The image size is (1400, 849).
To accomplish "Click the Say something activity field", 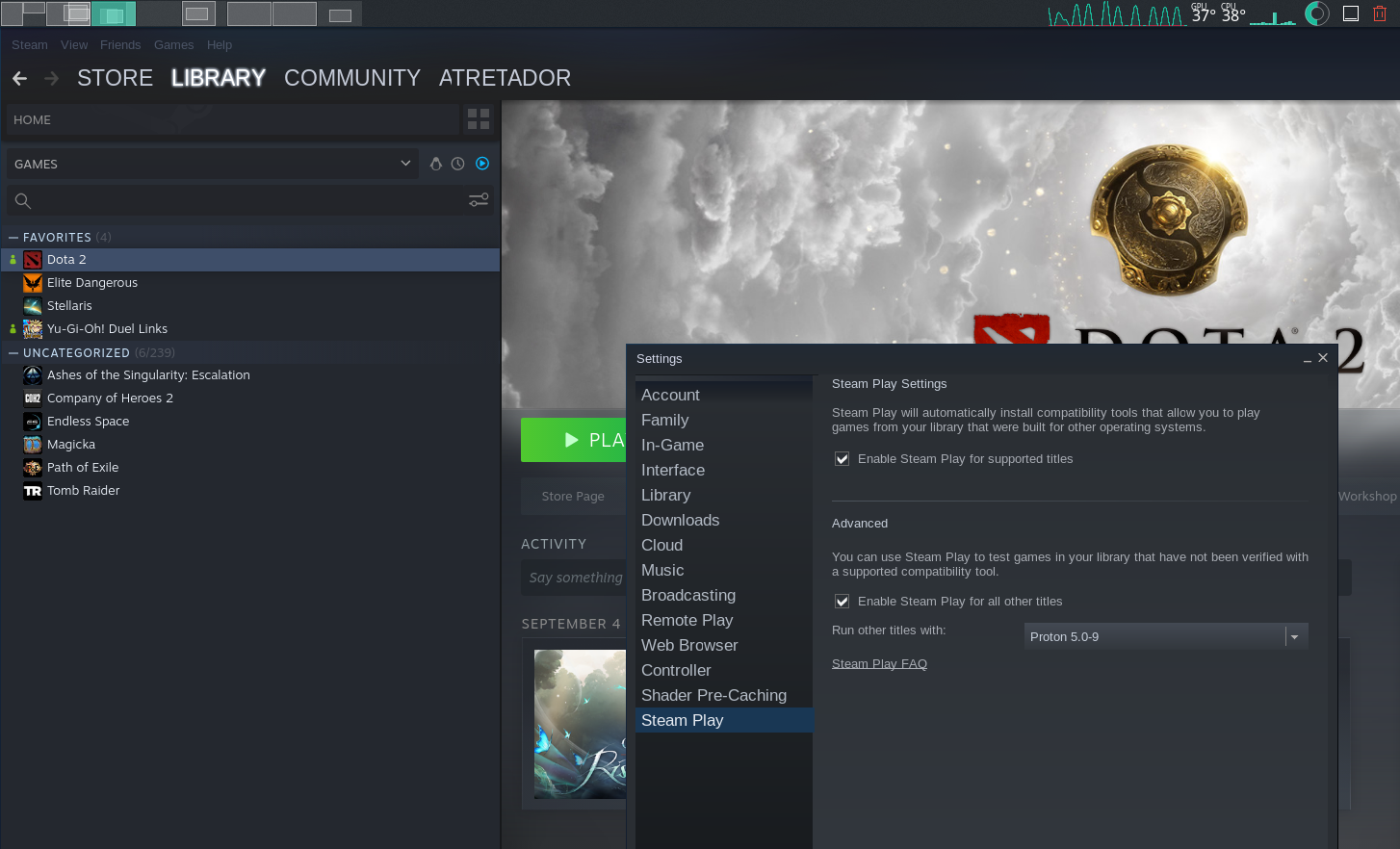I will [575, 578].
